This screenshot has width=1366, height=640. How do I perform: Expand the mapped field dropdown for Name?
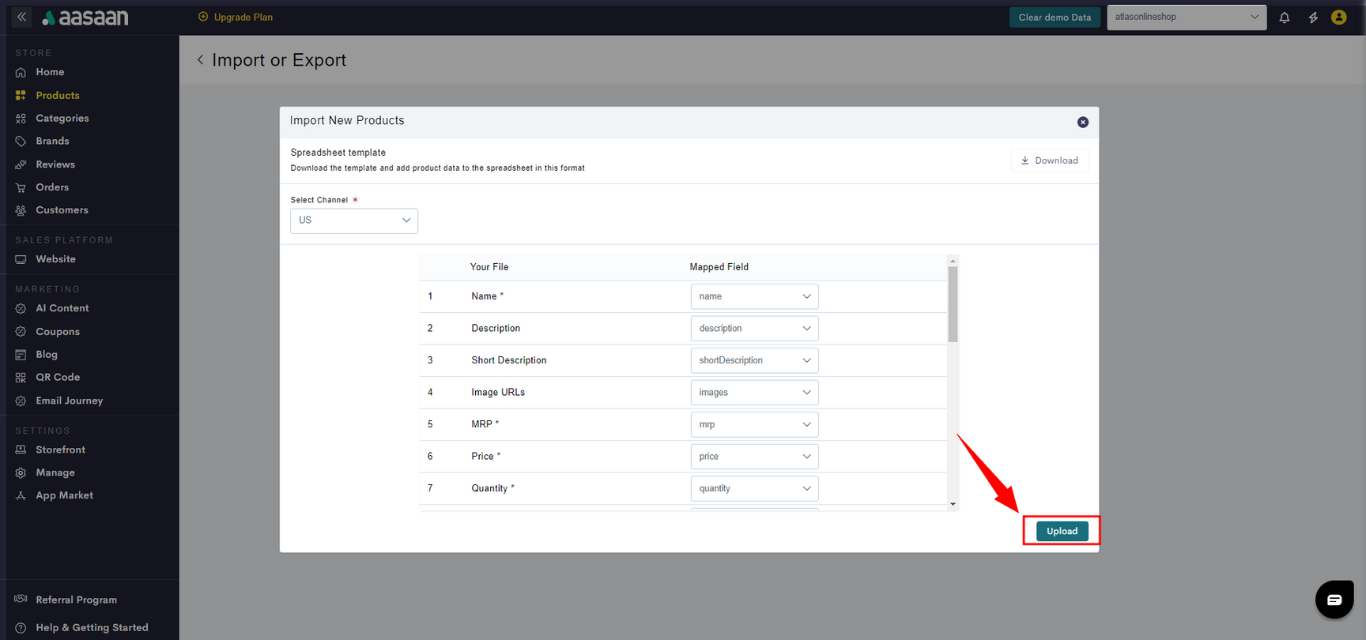pyautogui.click(x=754, y=296)
